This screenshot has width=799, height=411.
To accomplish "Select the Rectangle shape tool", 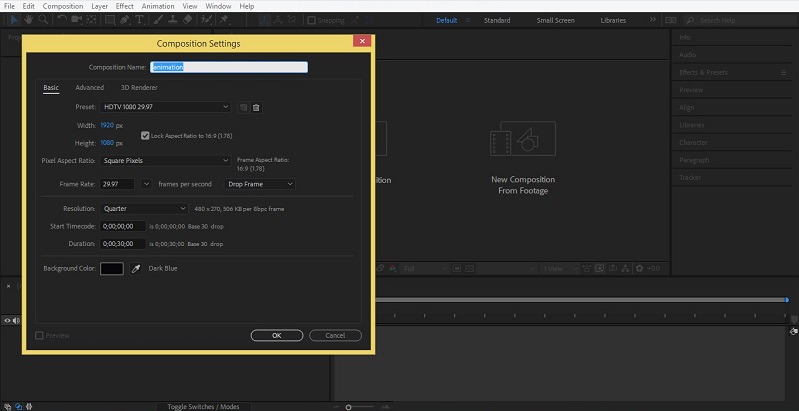I will [x=110, y=20].
